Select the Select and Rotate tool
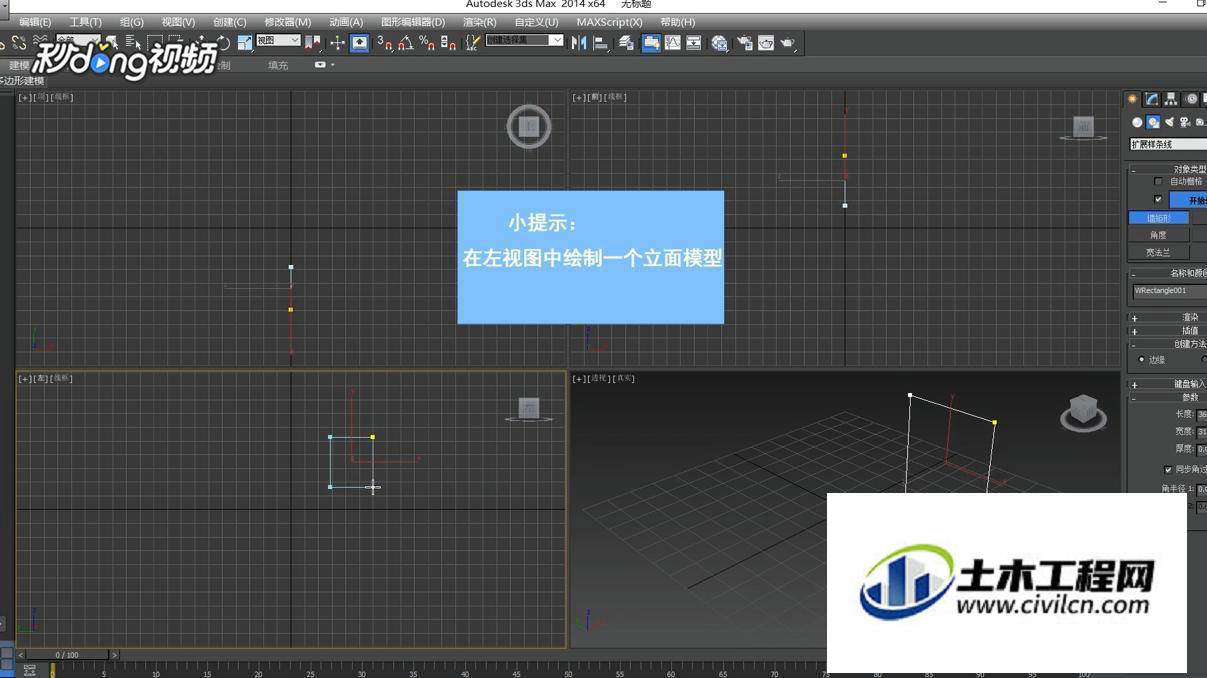1207x678 pixels. coord(224,42)
